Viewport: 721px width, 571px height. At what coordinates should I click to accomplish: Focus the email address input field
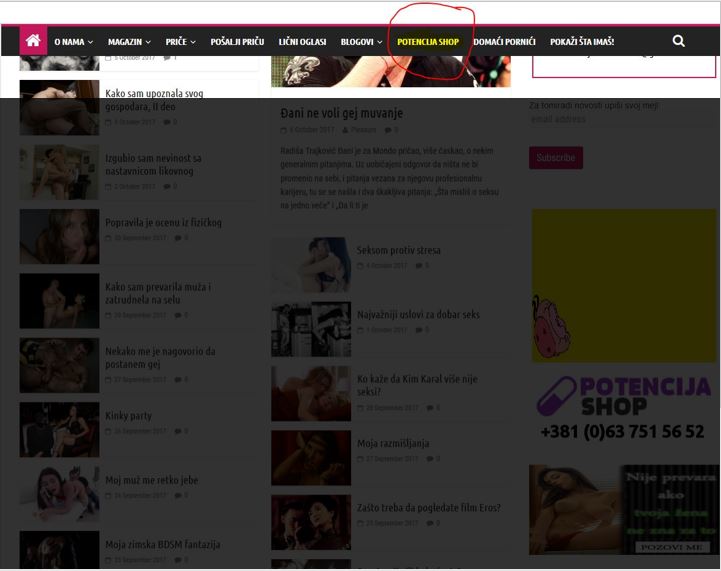click(621, 119)
